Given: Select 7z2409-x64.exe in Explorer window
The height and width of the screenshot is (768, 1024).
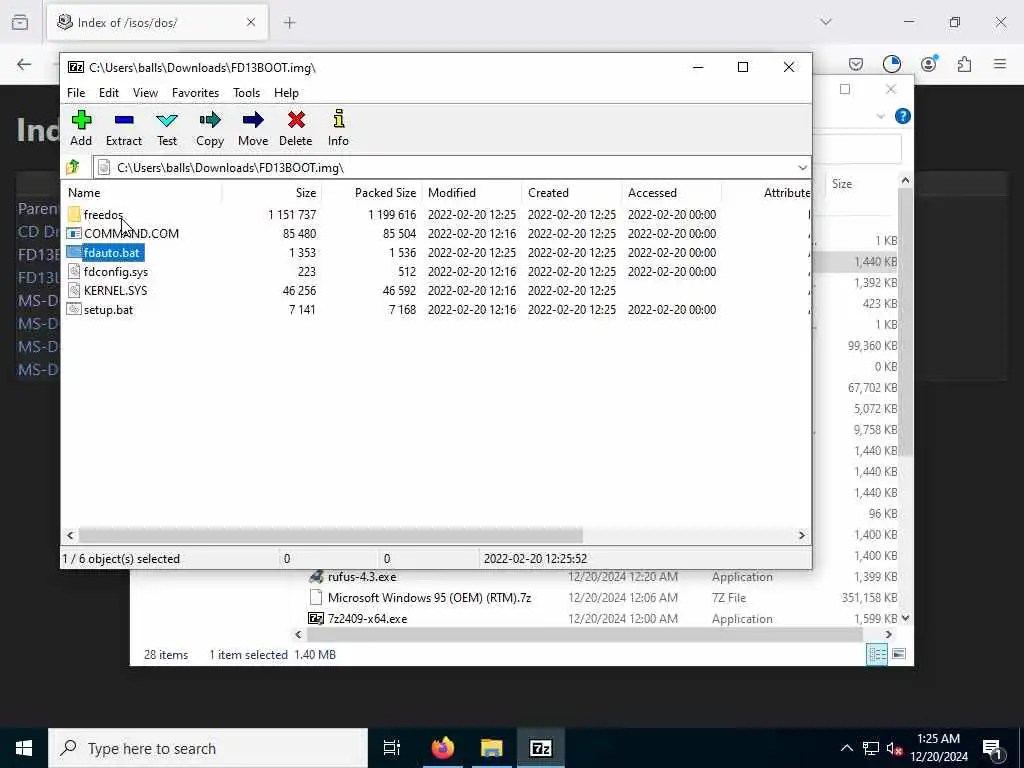Looking at the screenshot, I should pyautogui.click(x=367, y=618).
